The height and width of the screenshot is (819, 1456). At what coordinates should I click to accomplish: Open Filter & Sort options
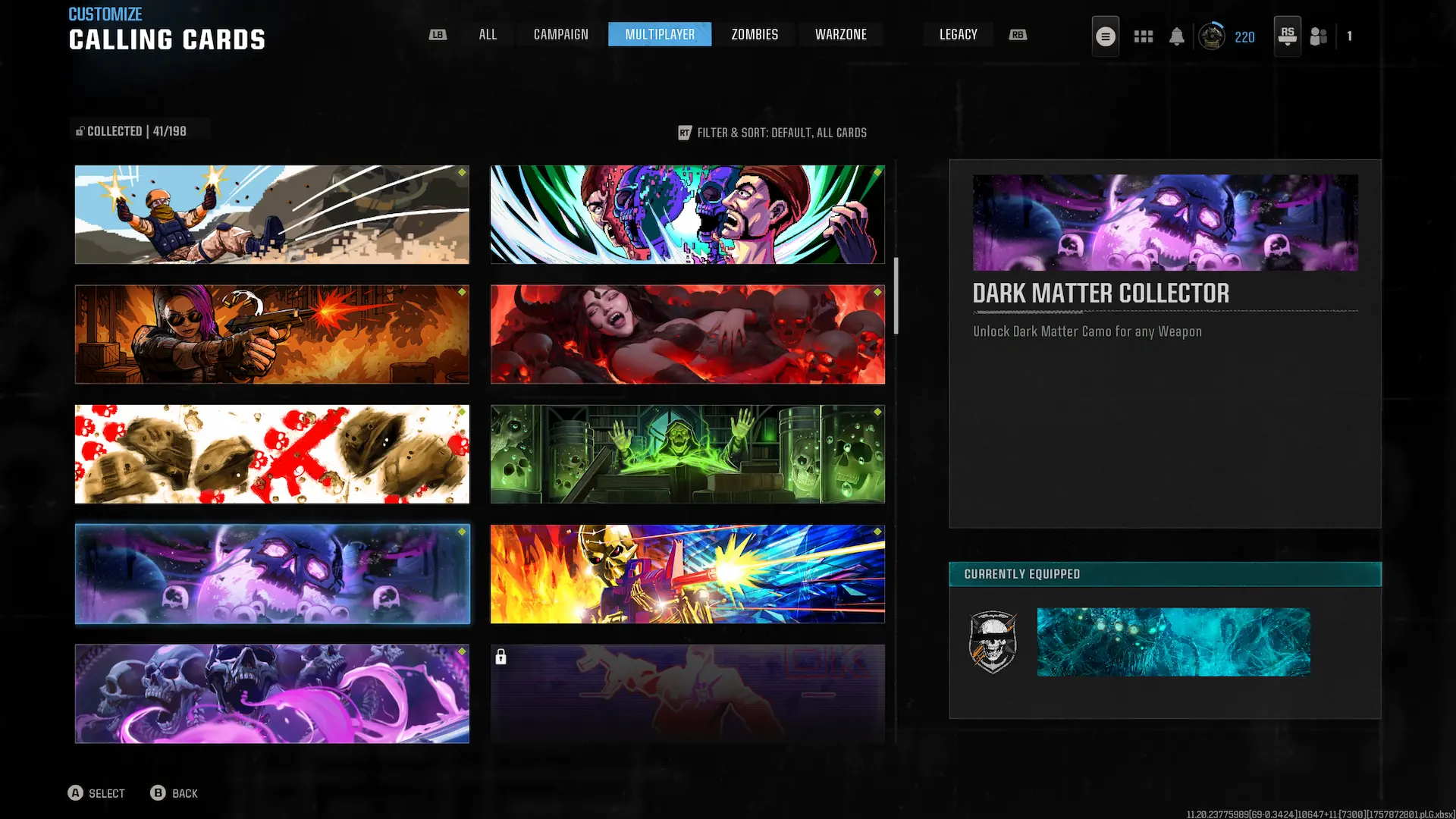[x=772, y=133]
